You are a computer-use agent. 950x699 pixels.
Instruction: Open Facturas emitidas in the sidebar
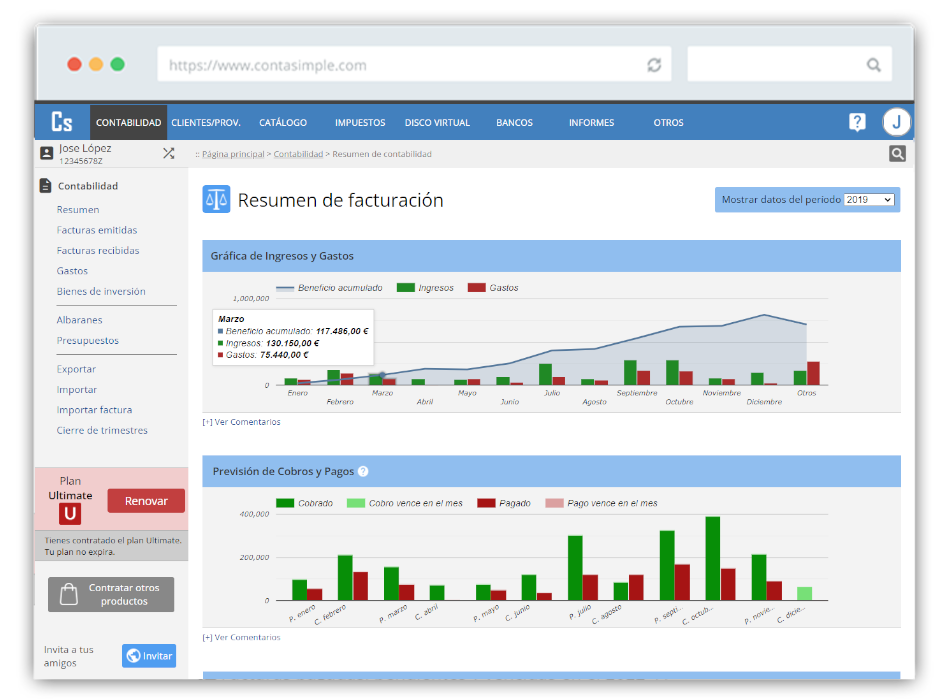tap(97, 230)
